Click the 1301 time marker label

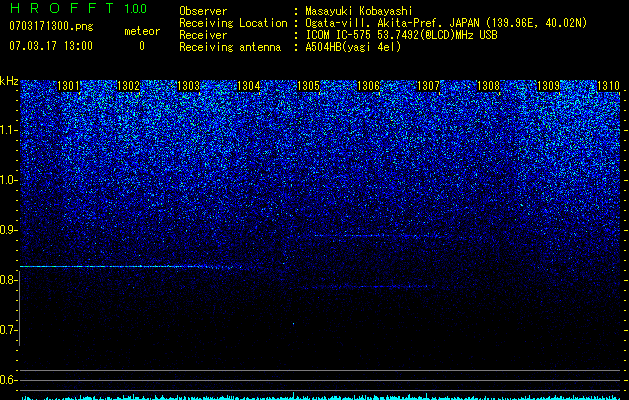69,85
